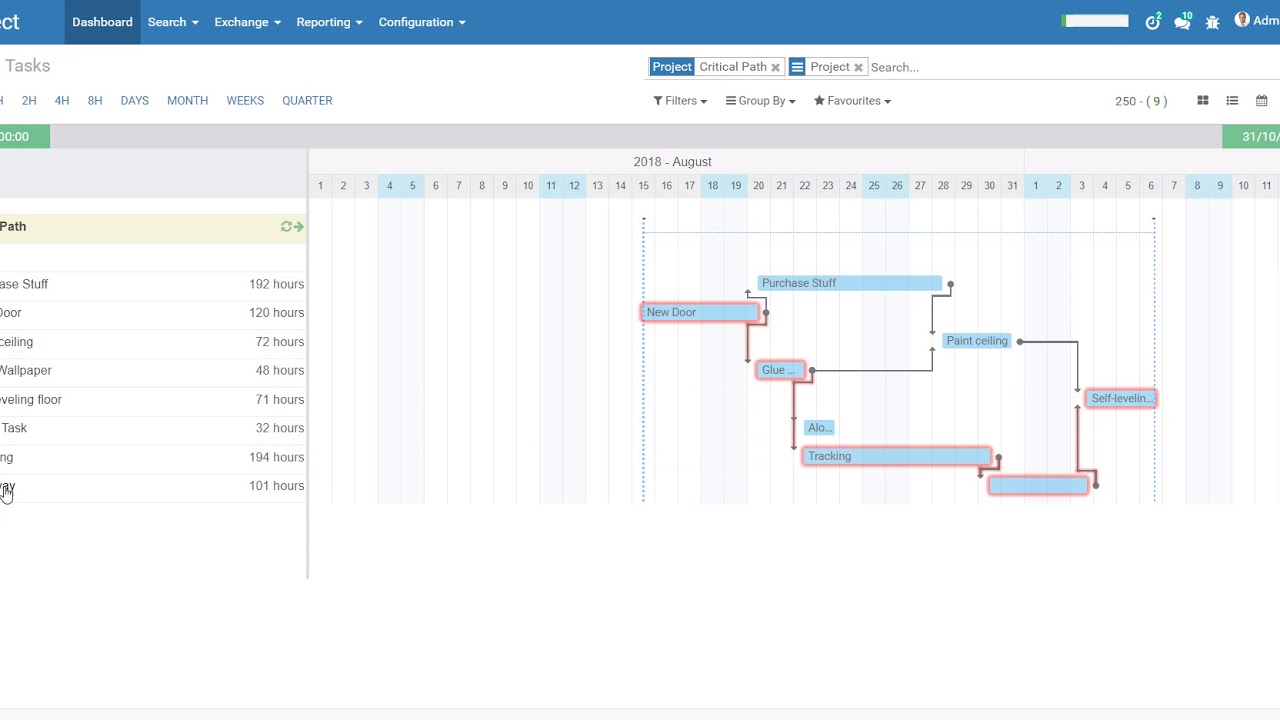Open the Favourites dropdown
The image size is (1280, 720).
coord(852,101)
